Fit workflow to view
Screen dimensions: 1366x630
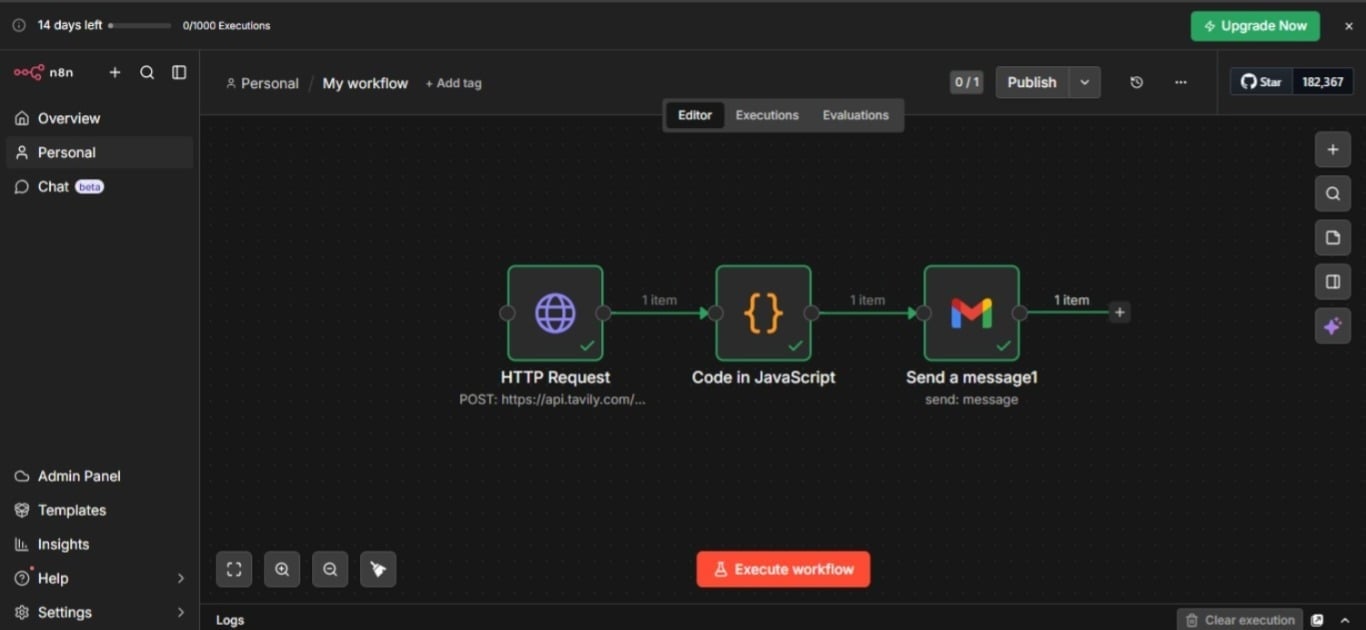[234, 569]
